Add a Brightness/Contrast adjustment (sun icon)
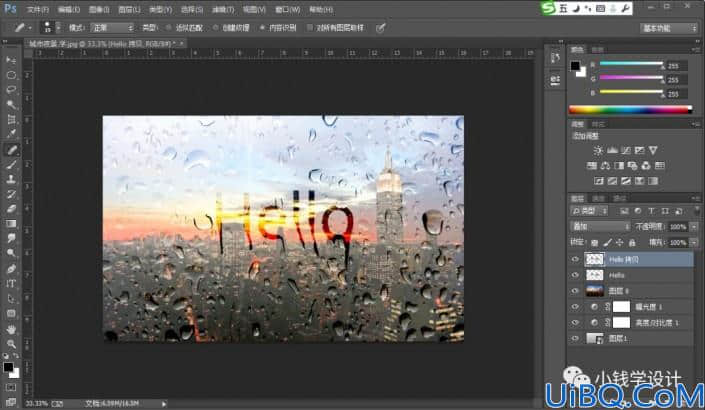 [598, 150]
